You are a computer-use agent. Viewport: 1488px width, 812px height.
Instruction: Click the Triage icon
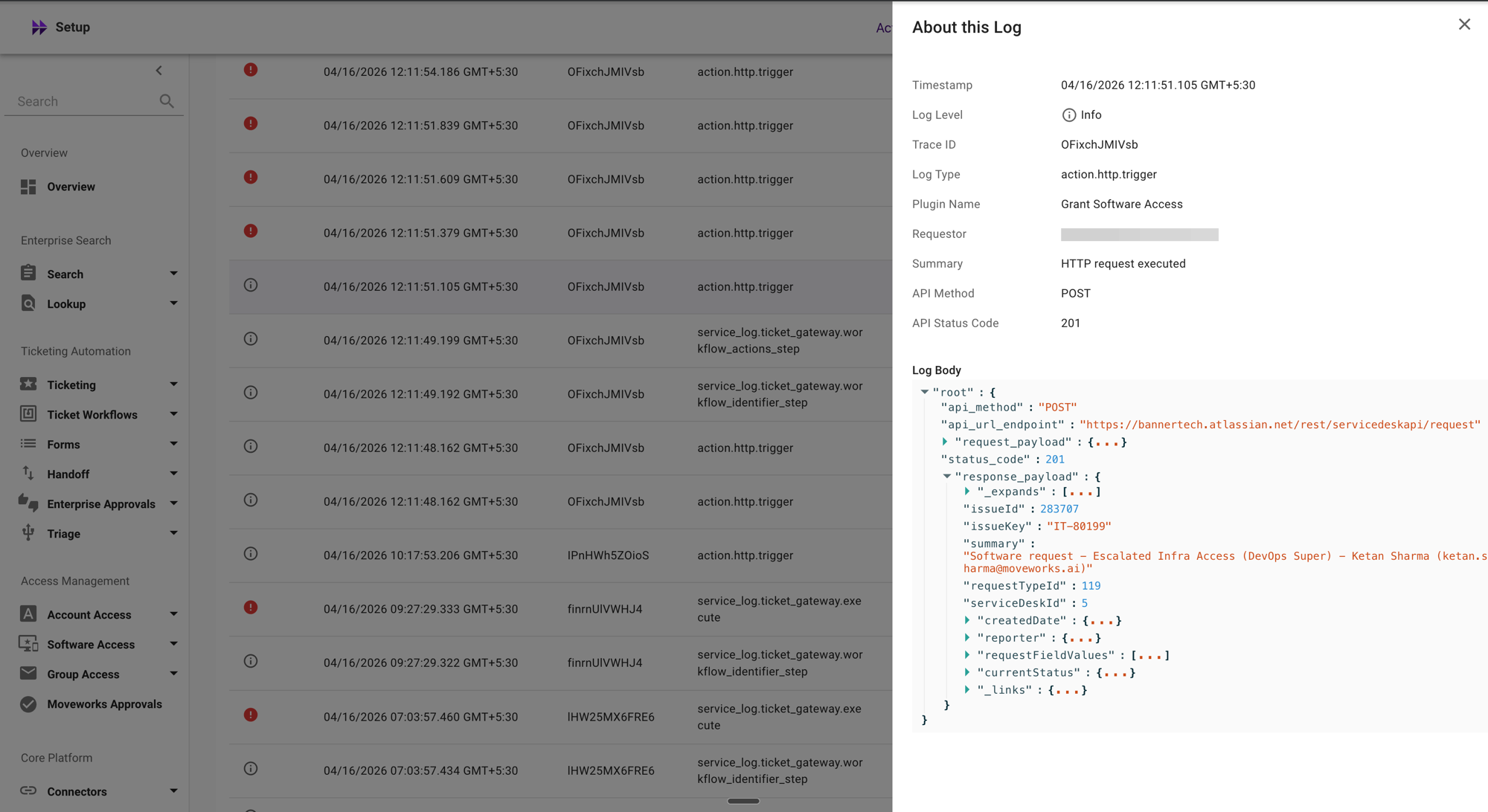[28, 533]
